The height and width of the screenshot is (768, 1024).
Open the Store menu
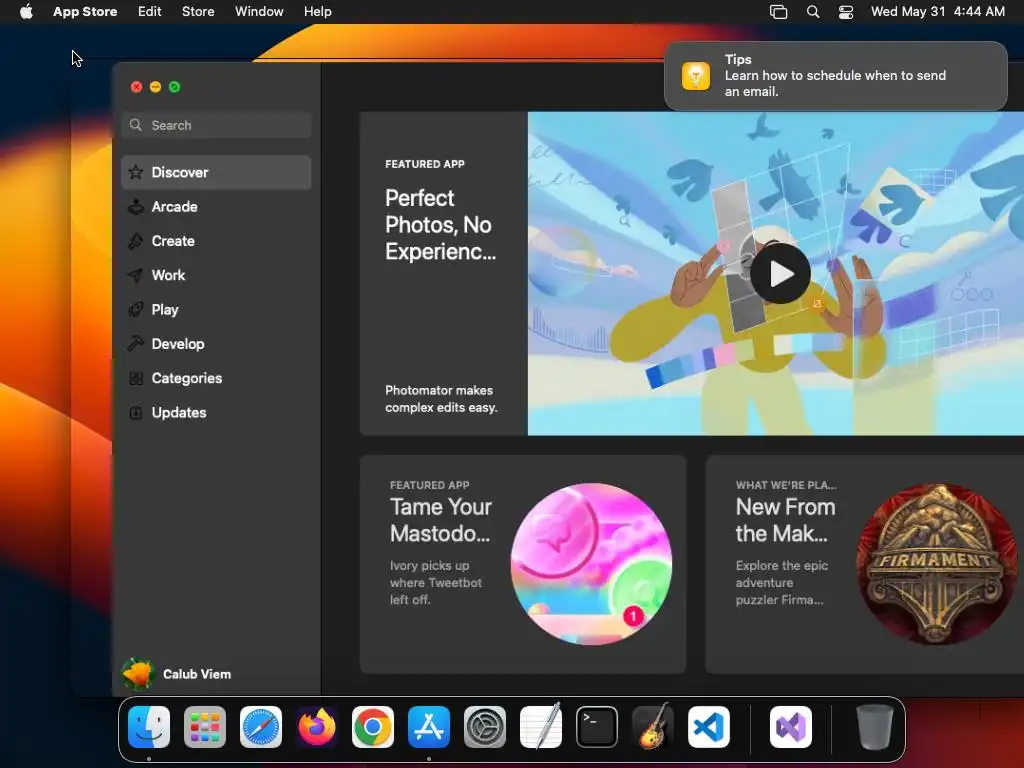click(198, 11)
